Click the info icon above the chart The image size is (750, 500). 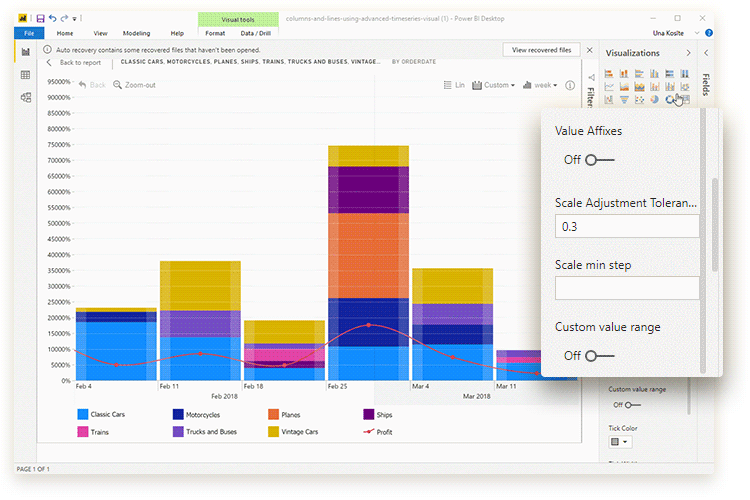click(570, 85)
